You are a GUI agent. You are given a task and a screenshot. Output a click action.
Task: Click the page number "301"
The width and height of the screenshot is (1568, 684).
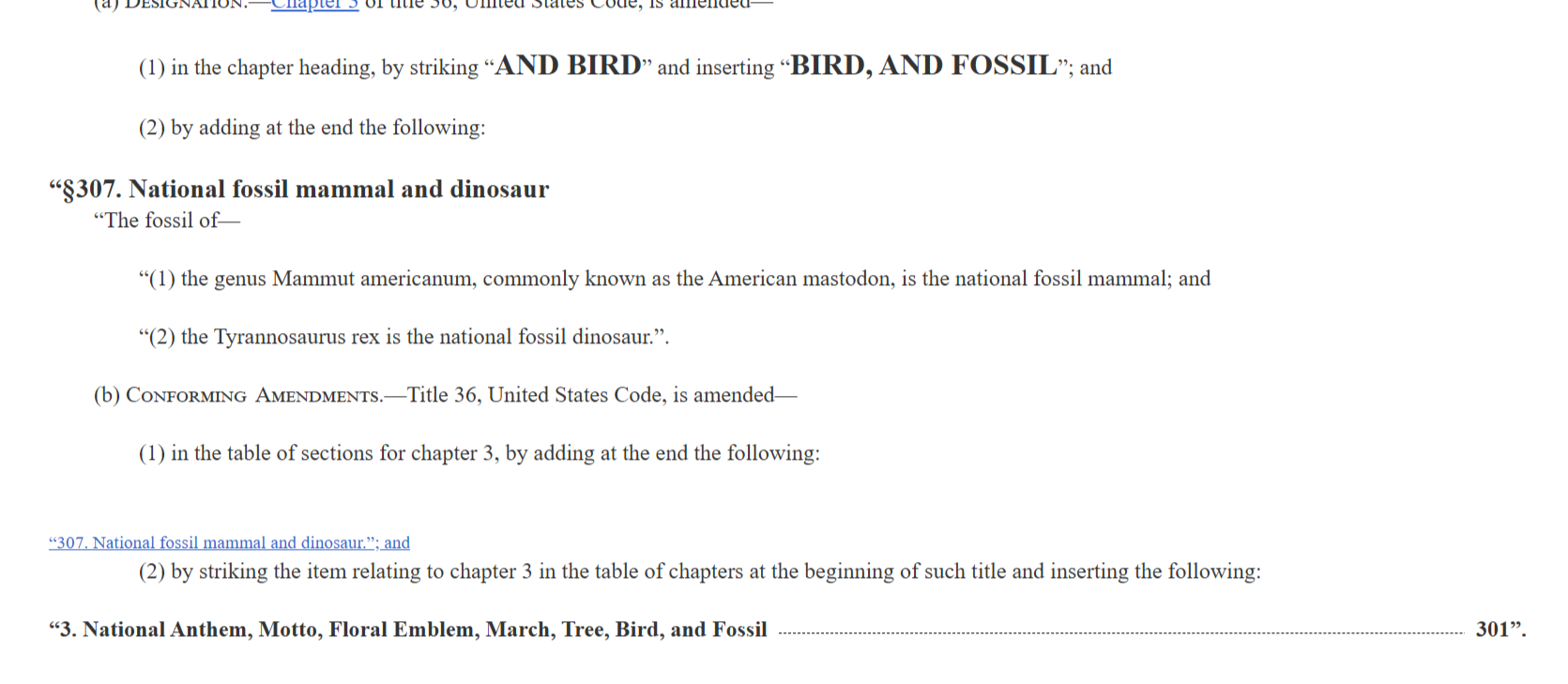pos(1492,630)
